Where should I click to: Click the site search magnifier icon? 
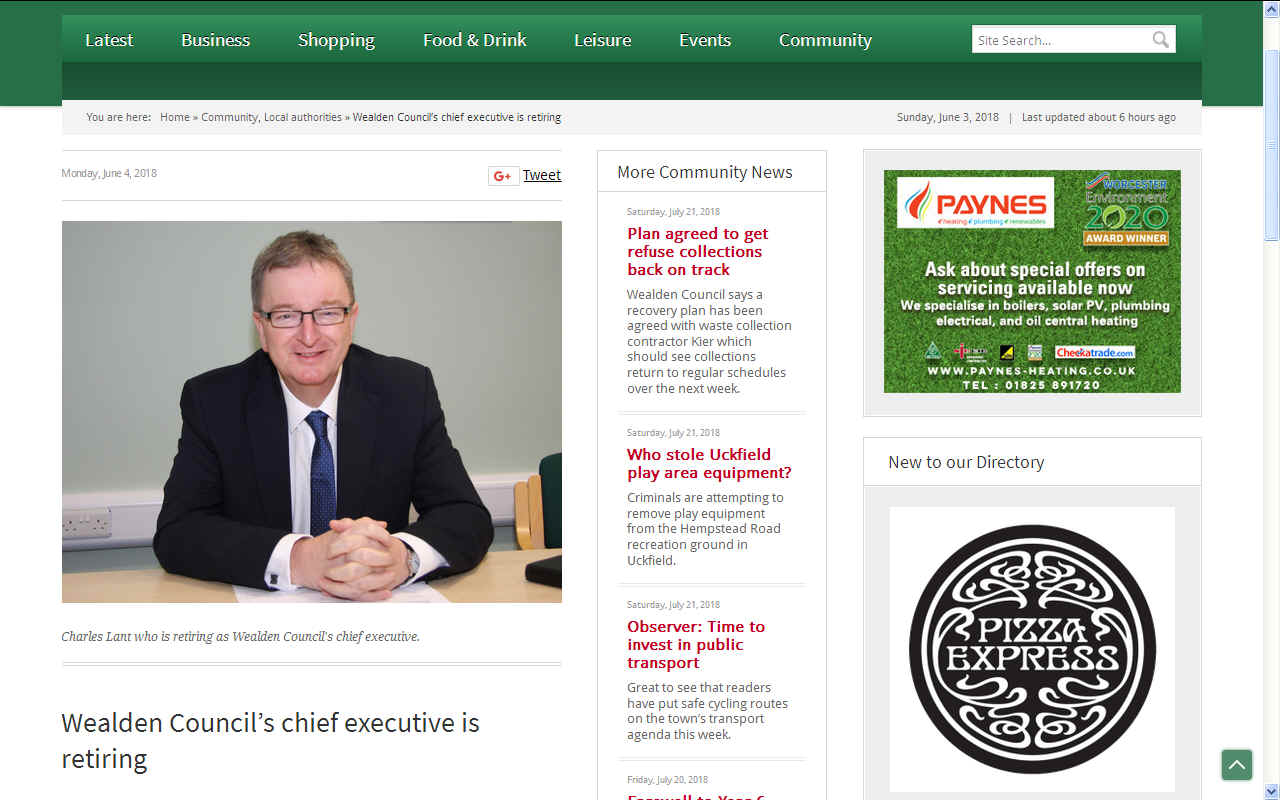1160,40
